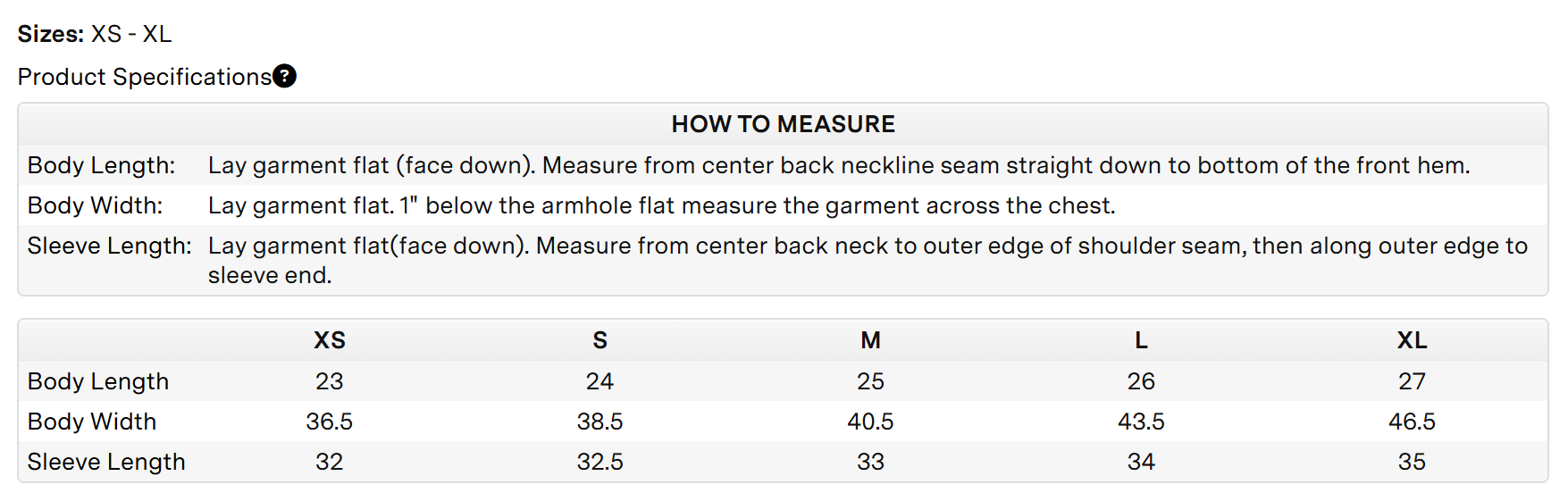Select the Body Length measuring instructions text
The height and width of the screenshot is (501, 1568).
click(x=838, y=165)
